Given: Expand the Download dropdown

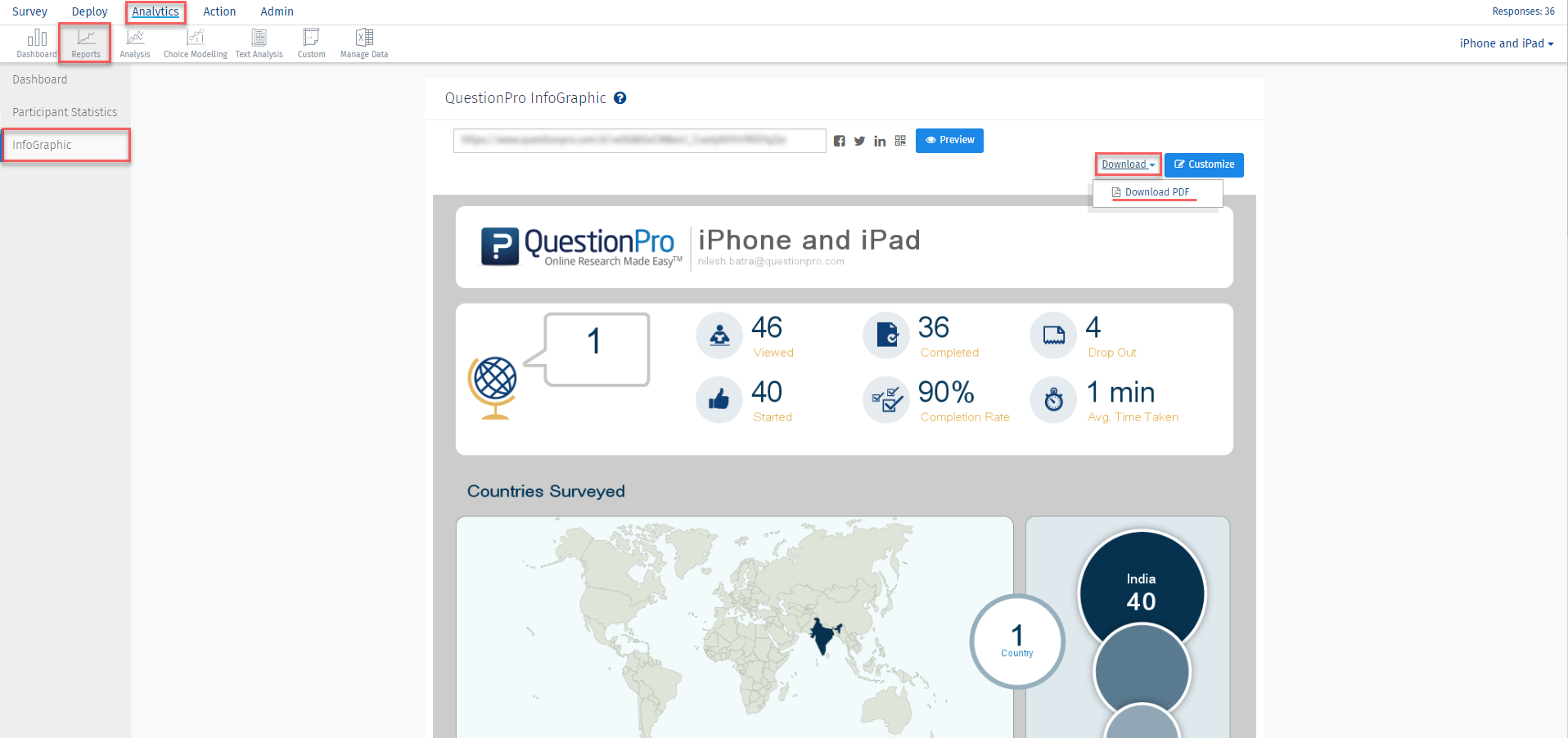Looking at the screenshot, I should [1129, 164].
